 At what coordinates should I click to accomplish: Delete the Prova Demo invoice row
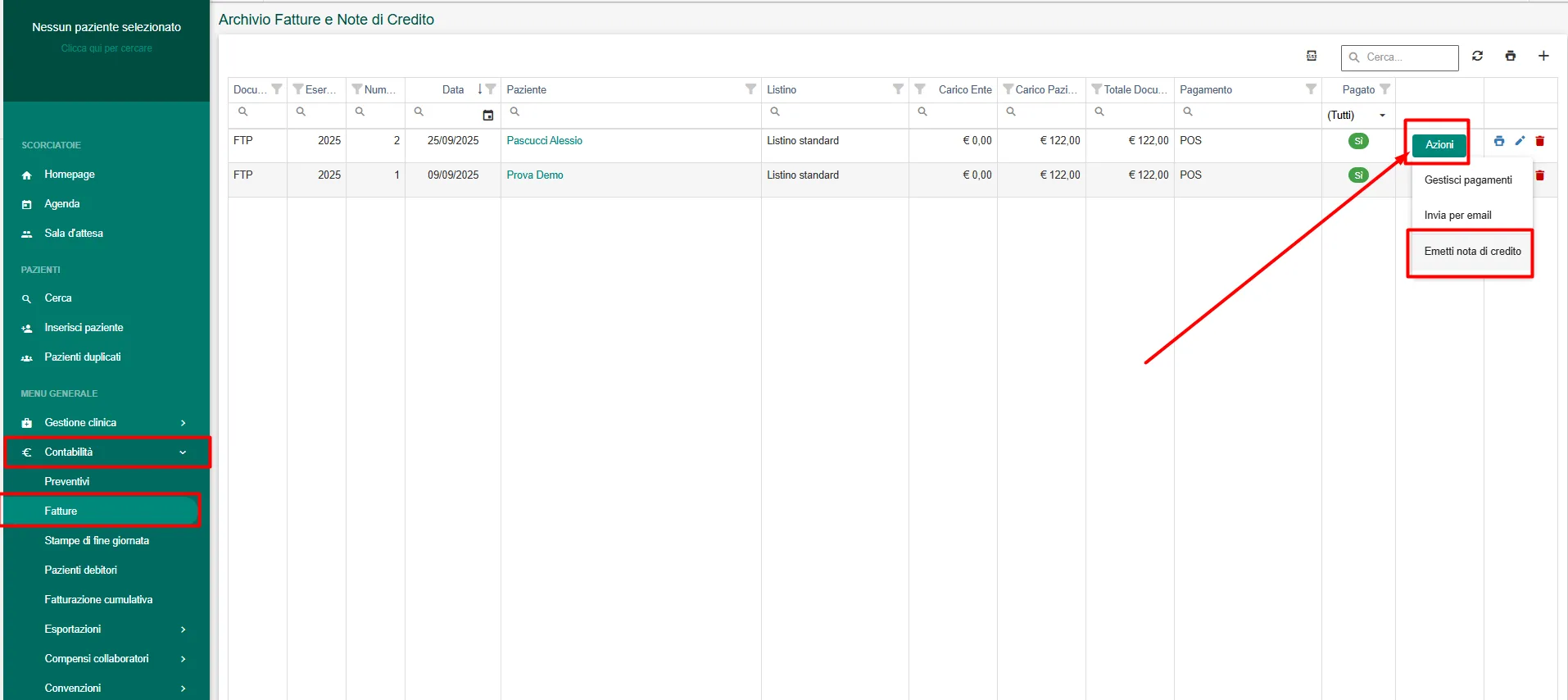1539,175
